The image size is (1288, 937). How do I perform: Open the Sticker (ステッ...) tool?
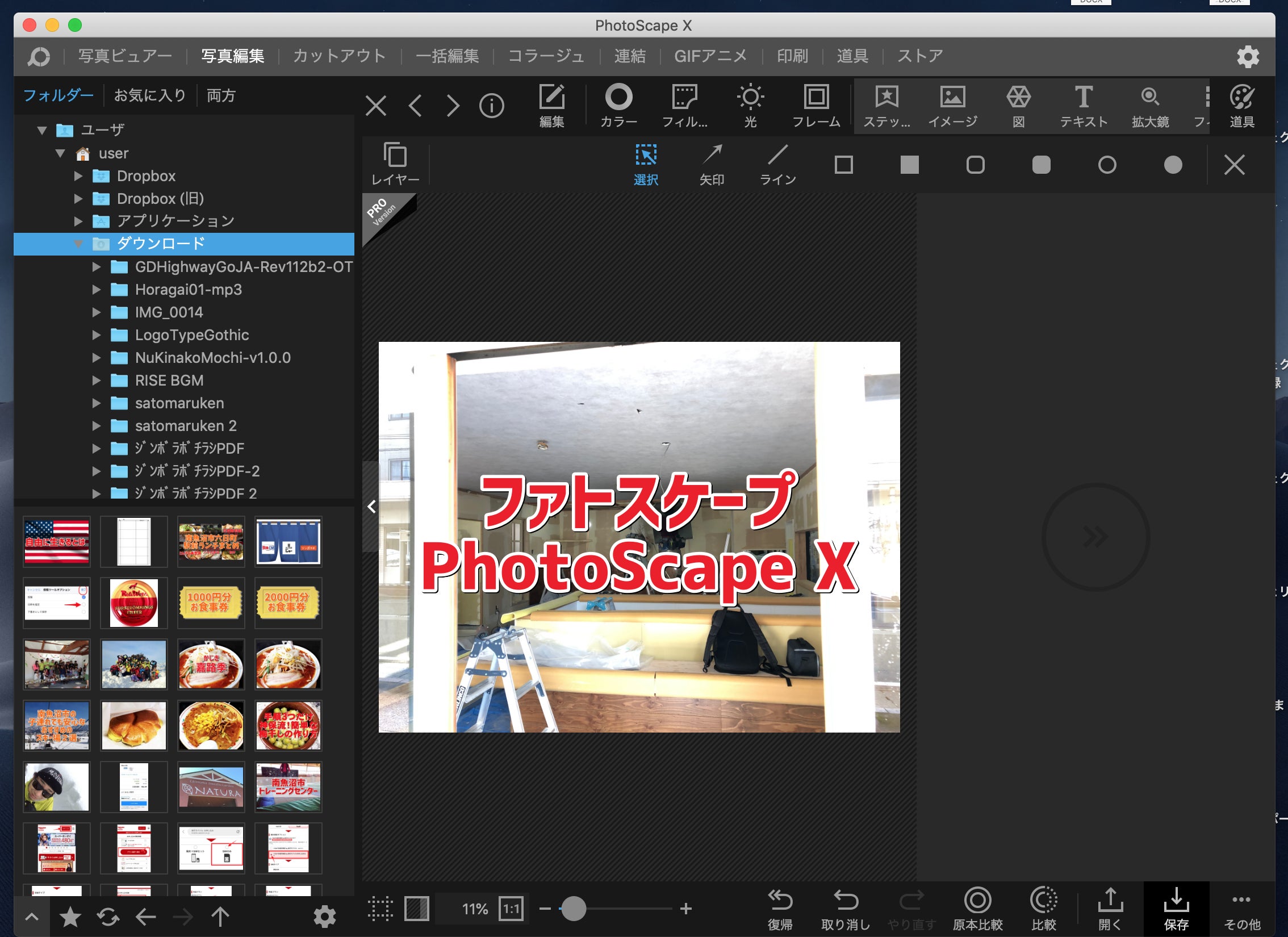886,106
